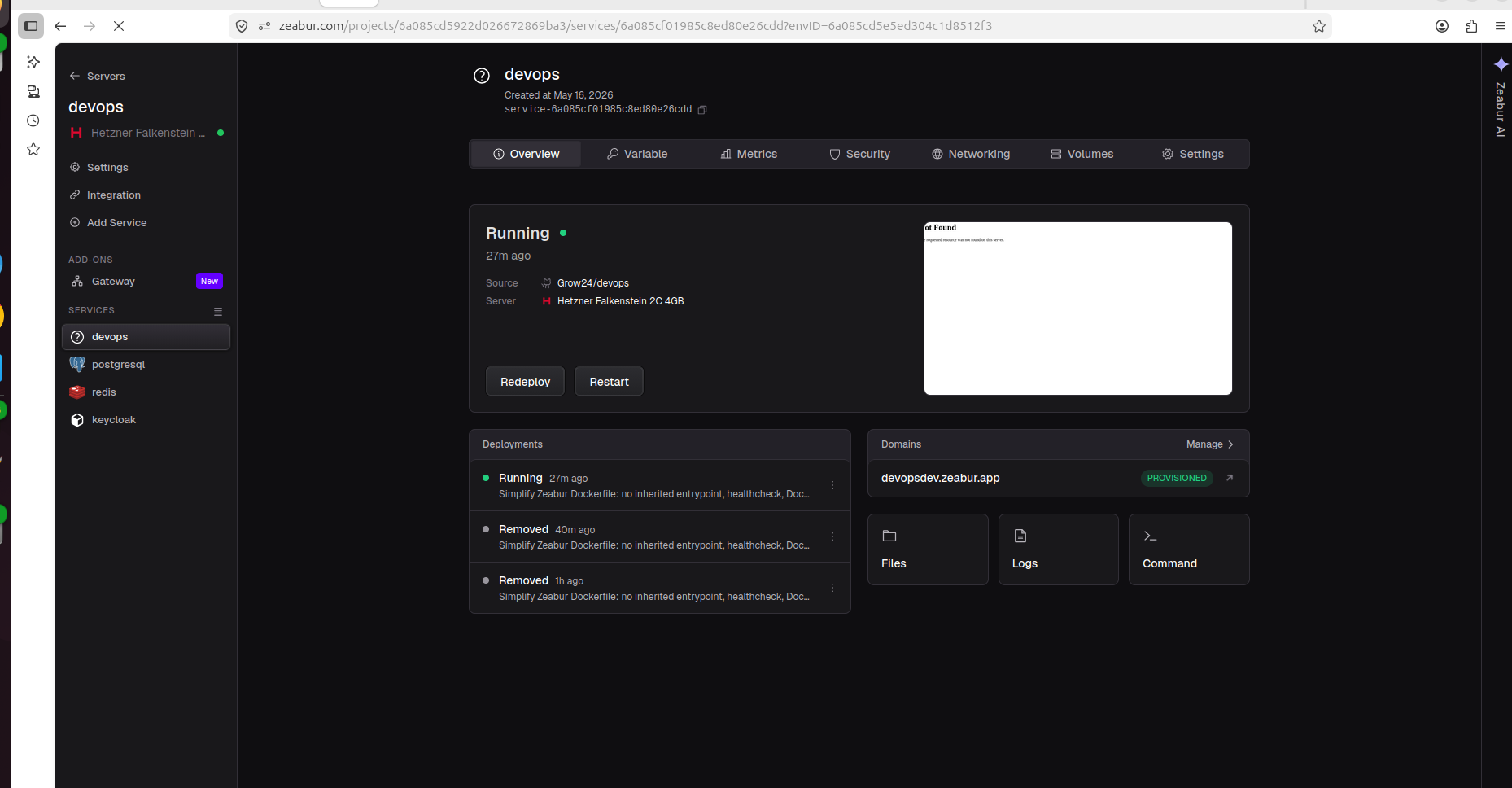Click the browser forward arrow
Screen dimensions: 1512x788
pos(90,26)
